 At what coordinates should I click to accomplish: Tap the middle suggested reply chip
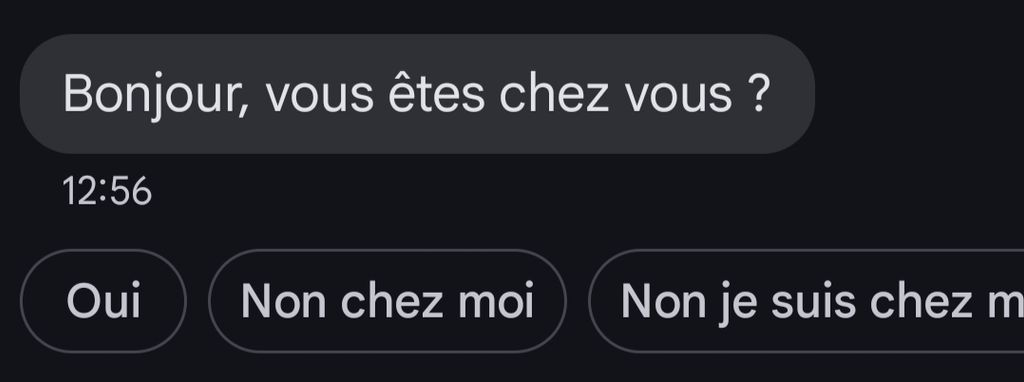click(387, 301)
